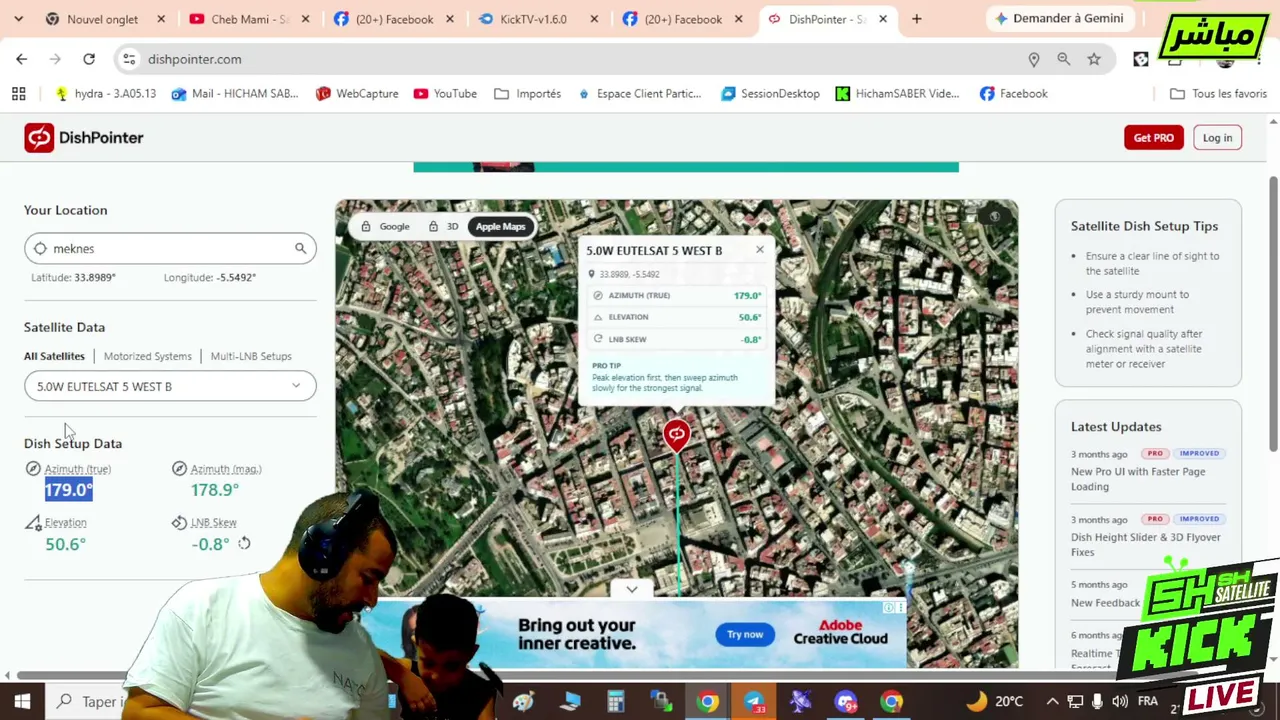Image resolution: width=1280 pixels, height=720 pixels.
Task: Use the locate-me crosshair icon in location field
Action: pos(40,248)
